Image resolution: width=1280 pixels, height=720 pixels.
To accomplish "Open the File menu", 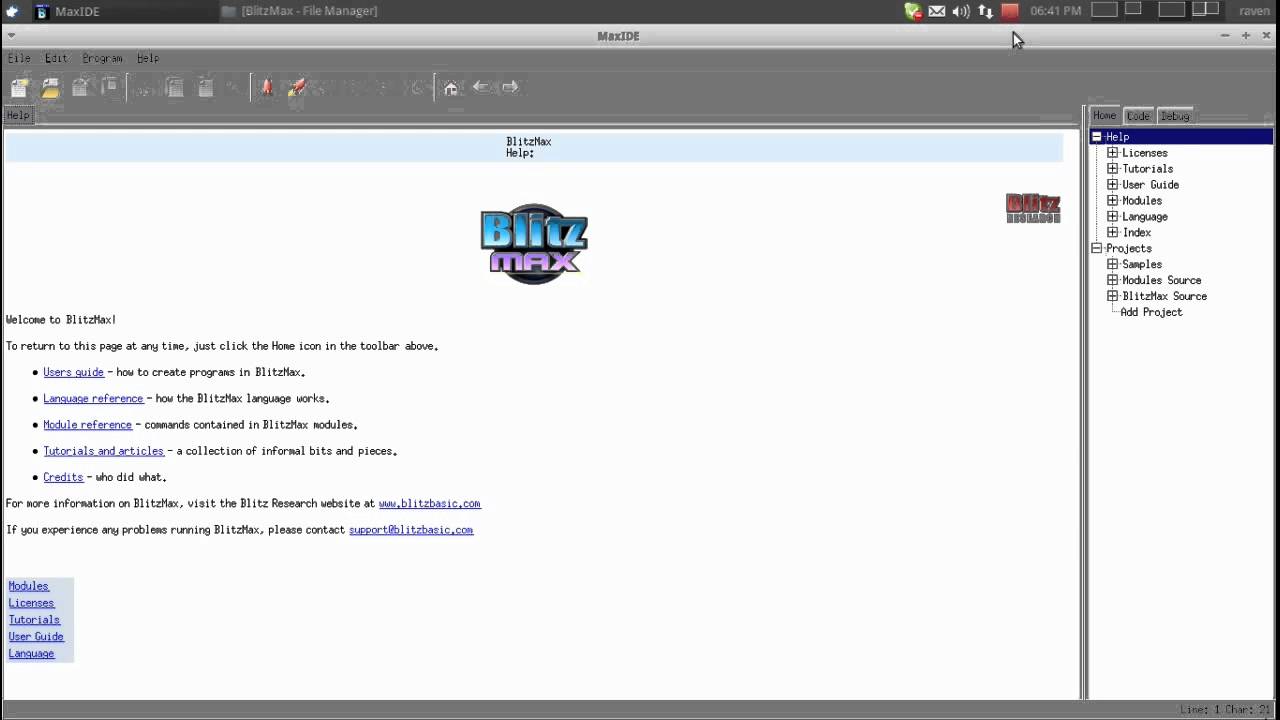I will pyautogui.click(x=19, y=58).
